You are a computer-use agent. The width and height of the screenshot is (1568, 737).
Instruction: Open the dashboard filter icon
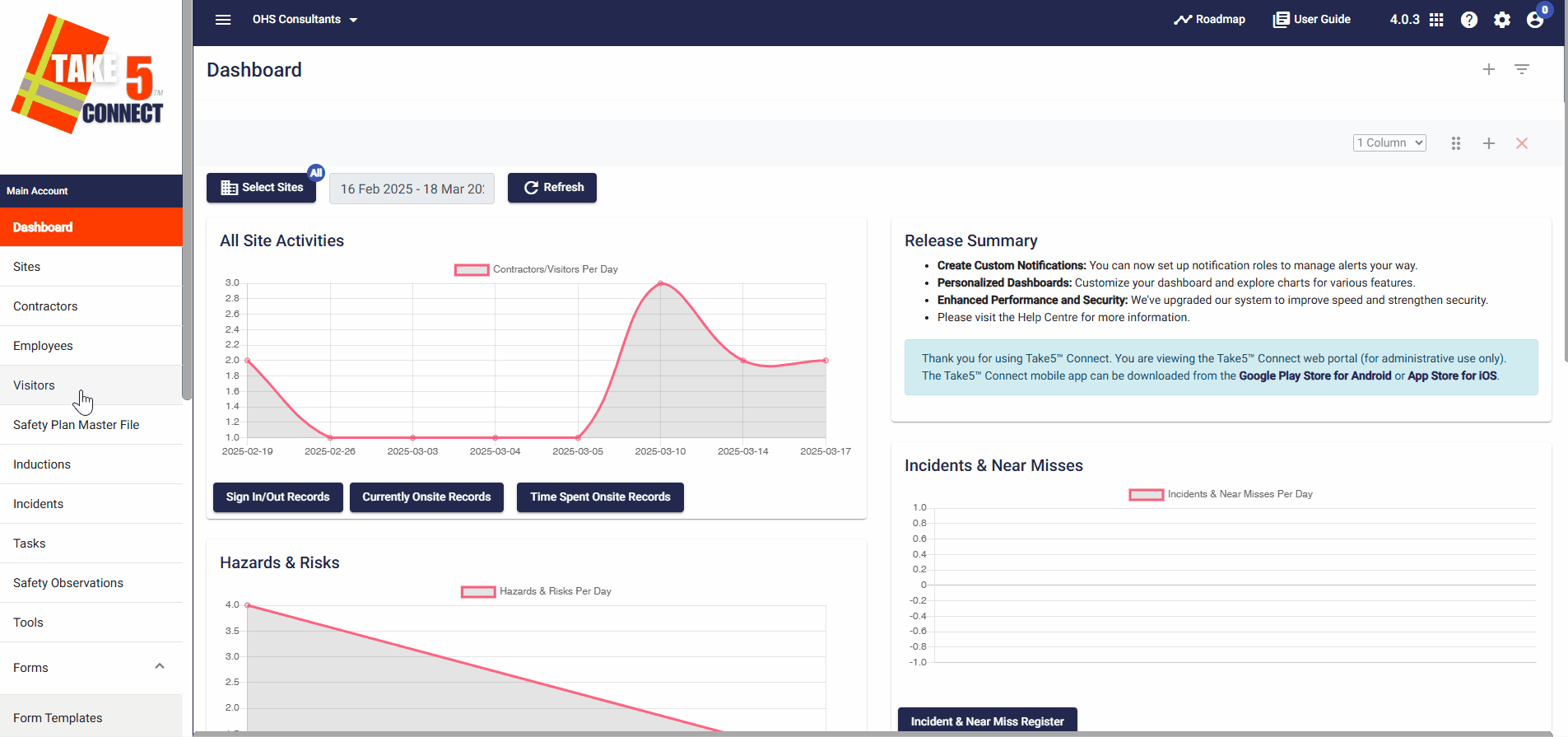[x=1522, y=70]
